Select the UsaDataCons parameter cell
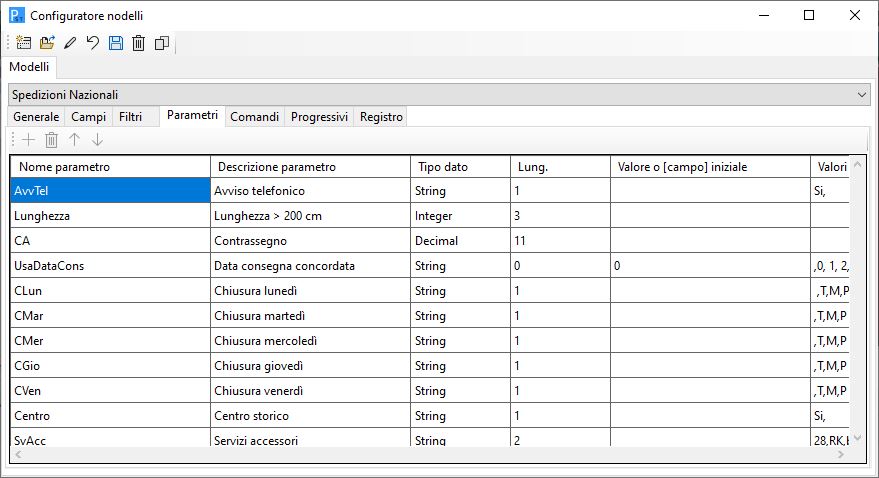Viewport: 879px width, 478px height. [110, 266]
